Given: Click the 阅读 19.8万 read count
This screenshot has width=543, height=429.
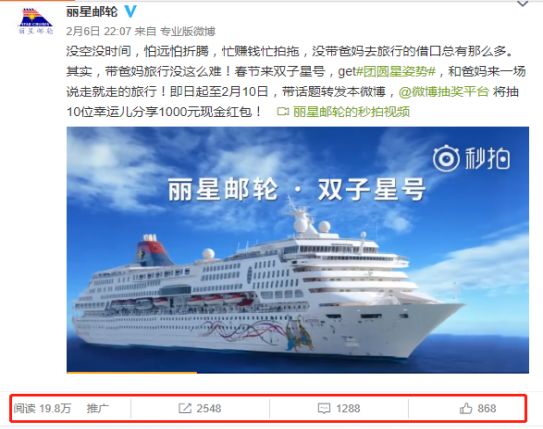Looking at the screenshot, I should [42, 408].
